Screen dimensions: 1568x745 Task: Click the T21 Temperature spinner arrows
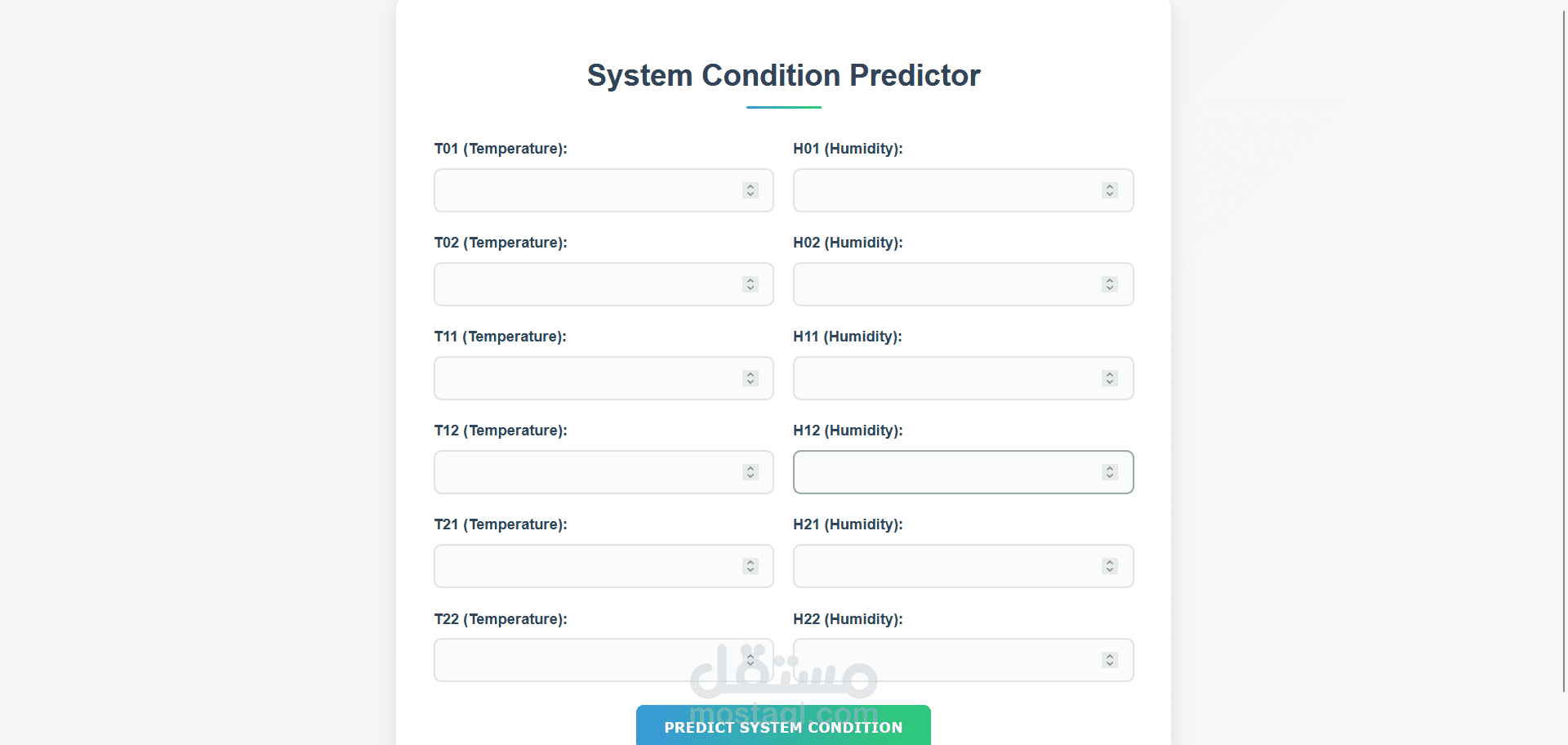pyautogui.click(x=751, y=566)
